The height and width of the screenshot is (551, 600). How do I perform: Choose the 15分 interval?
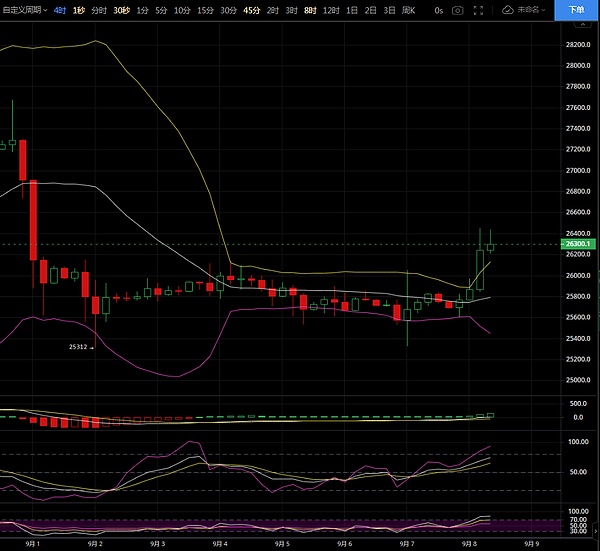coord(205,10)
